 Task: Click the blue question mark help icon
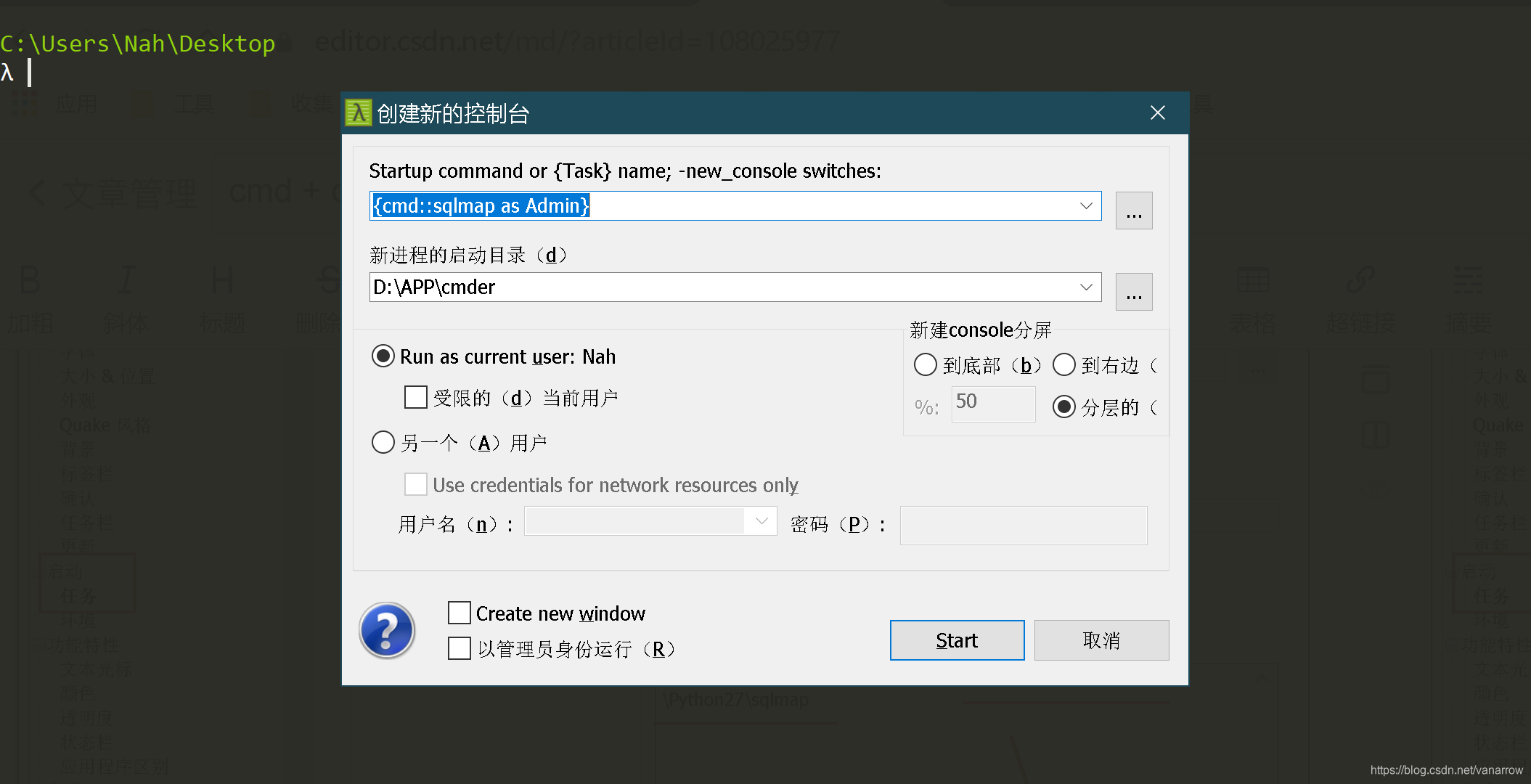[387, 631]
